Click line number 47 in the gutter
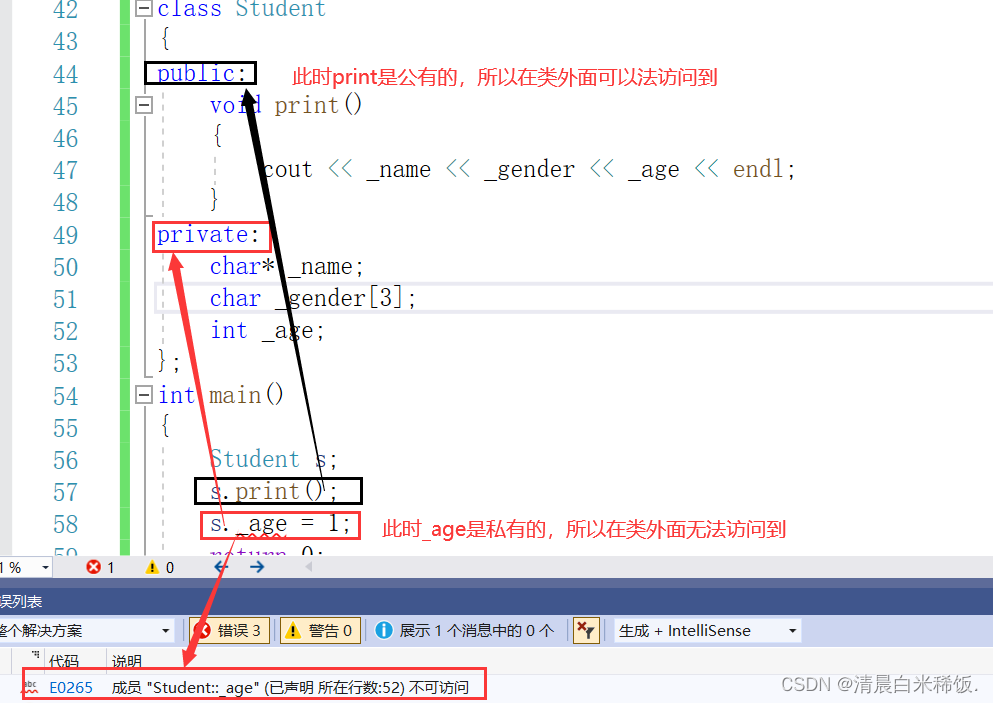993x703 pixels. pos(66,170)
